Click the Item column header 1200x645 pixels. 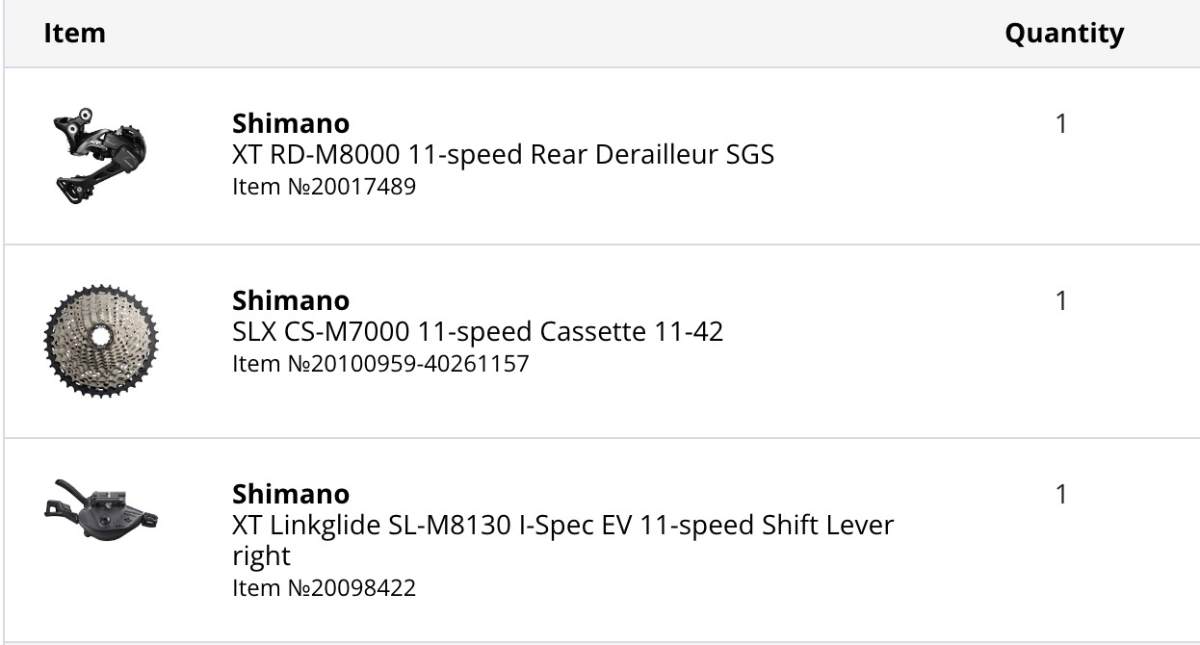74,33
